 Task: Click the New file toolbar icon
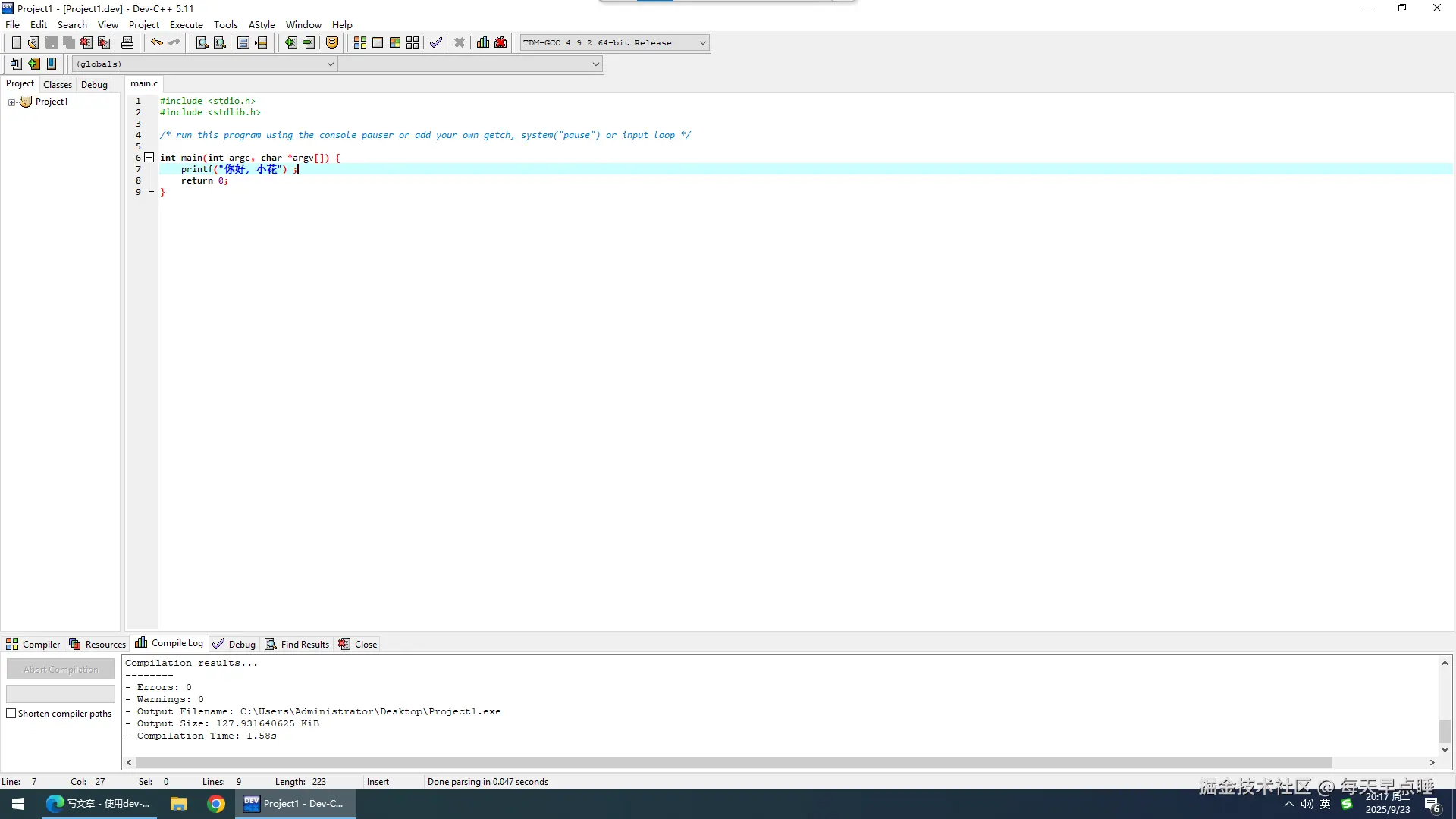click(x=16, y=42)
